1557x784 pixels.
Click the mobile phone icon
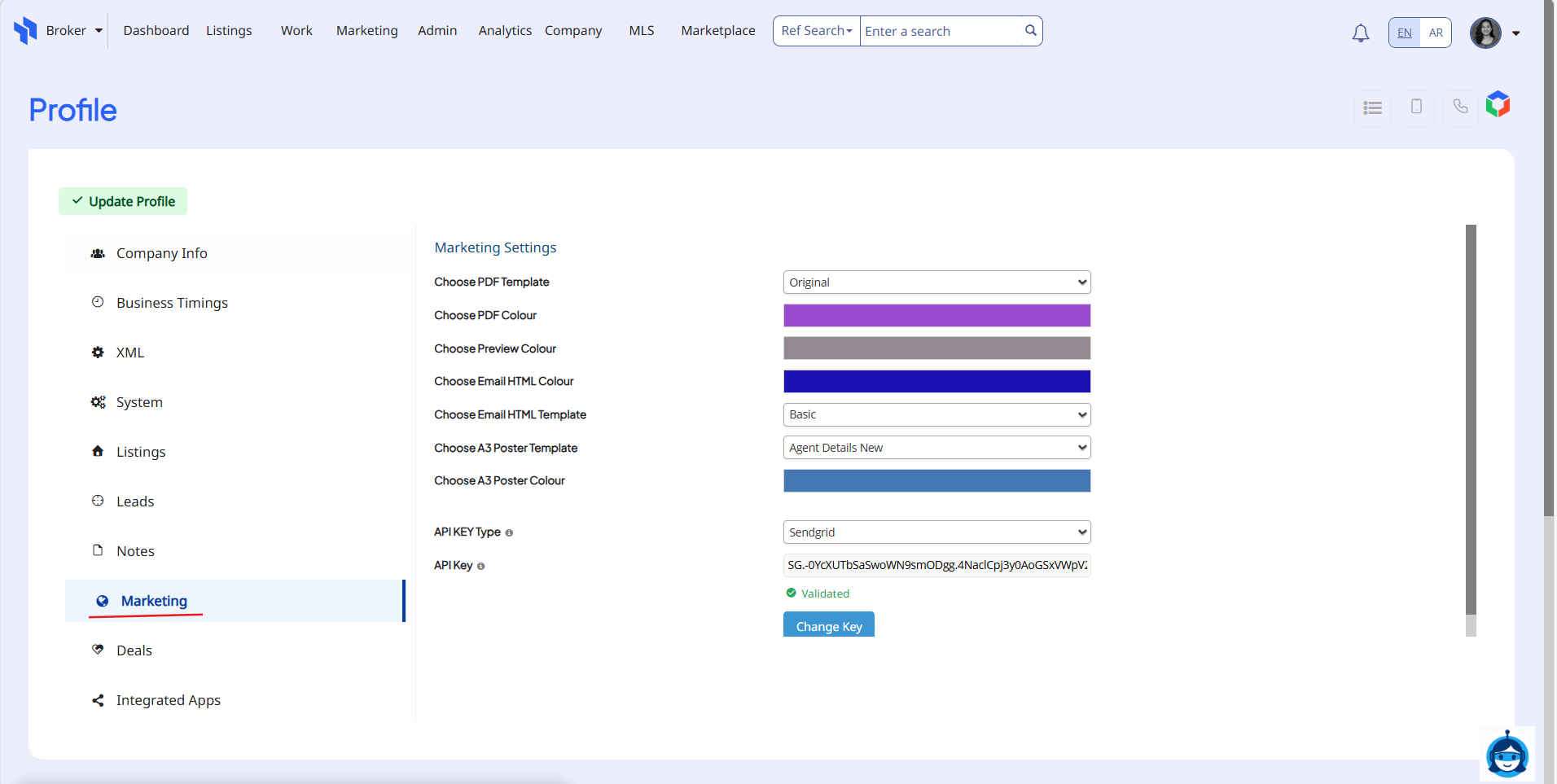(x=1416, y=107)
